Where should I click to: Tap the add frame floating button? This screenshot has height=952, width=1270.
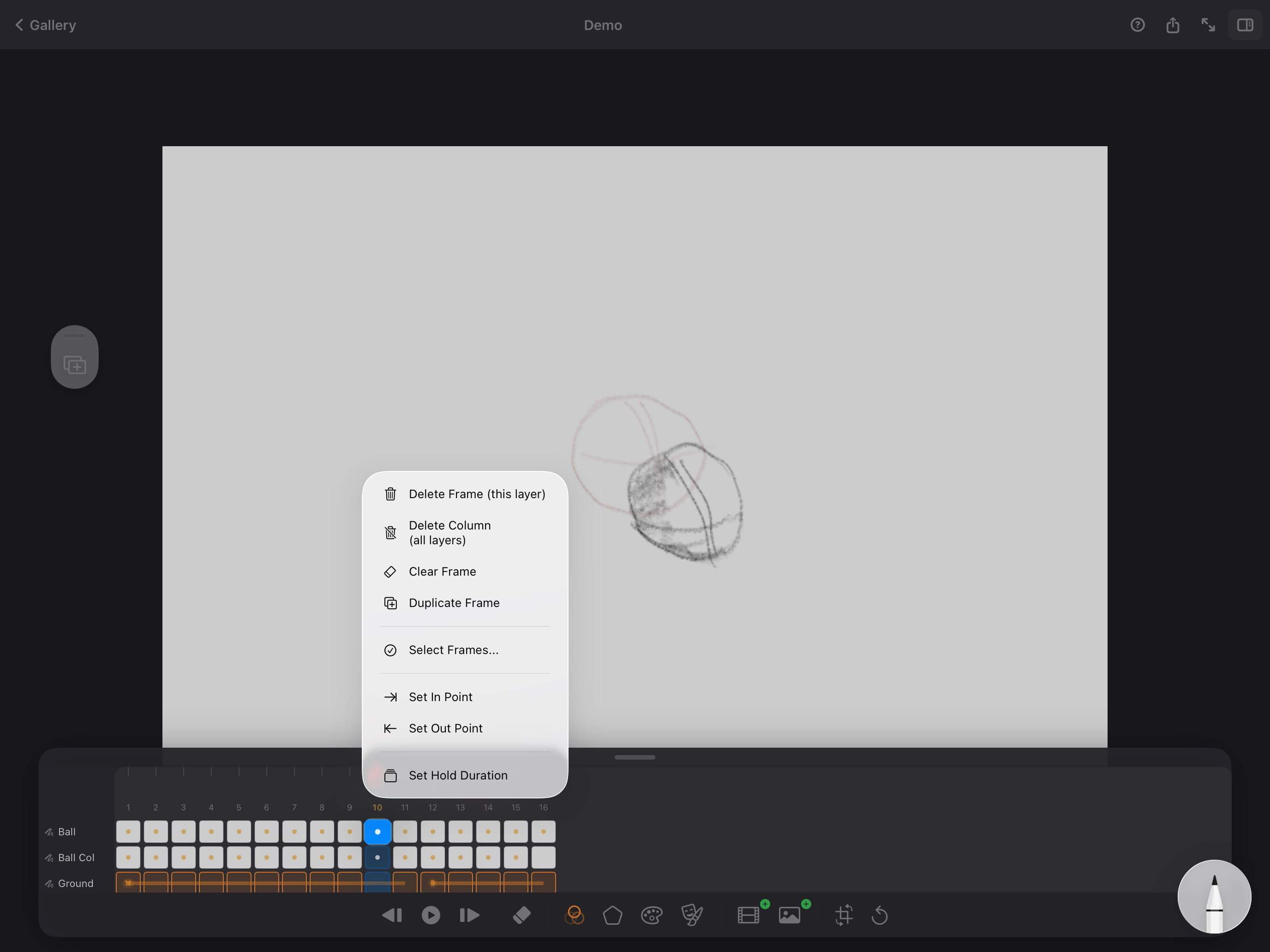[75, 364]
